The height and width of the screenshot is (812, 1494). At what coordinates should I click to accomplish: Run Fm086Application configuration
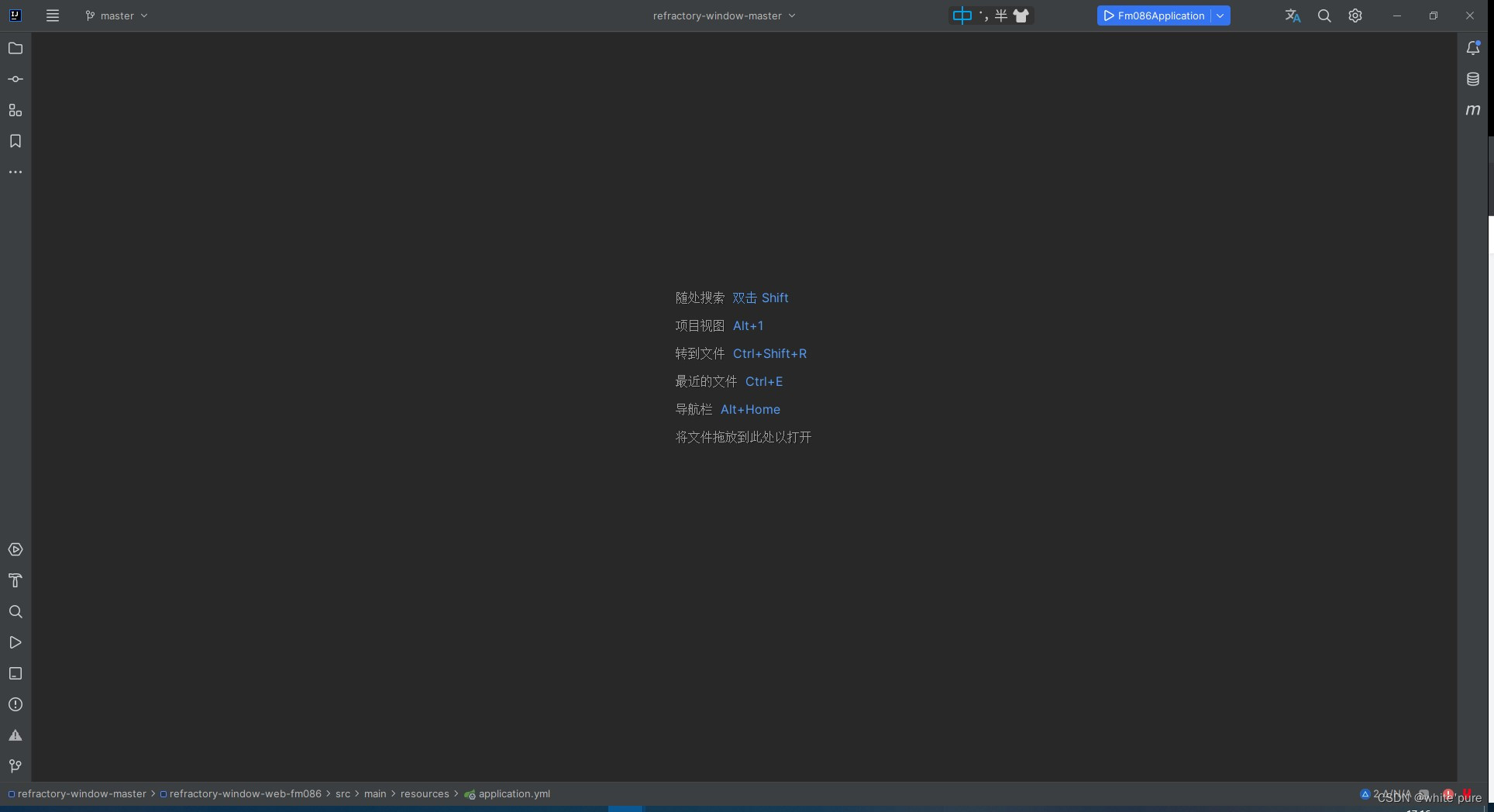[x=1154, y=15]
